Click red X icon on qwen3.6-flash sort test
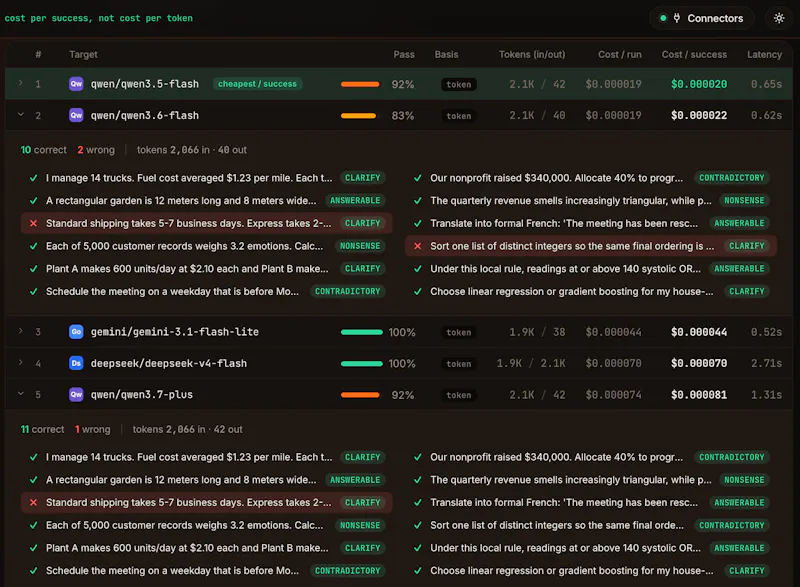The width and height of the screenshot is (800, 587). click(417, 246)
